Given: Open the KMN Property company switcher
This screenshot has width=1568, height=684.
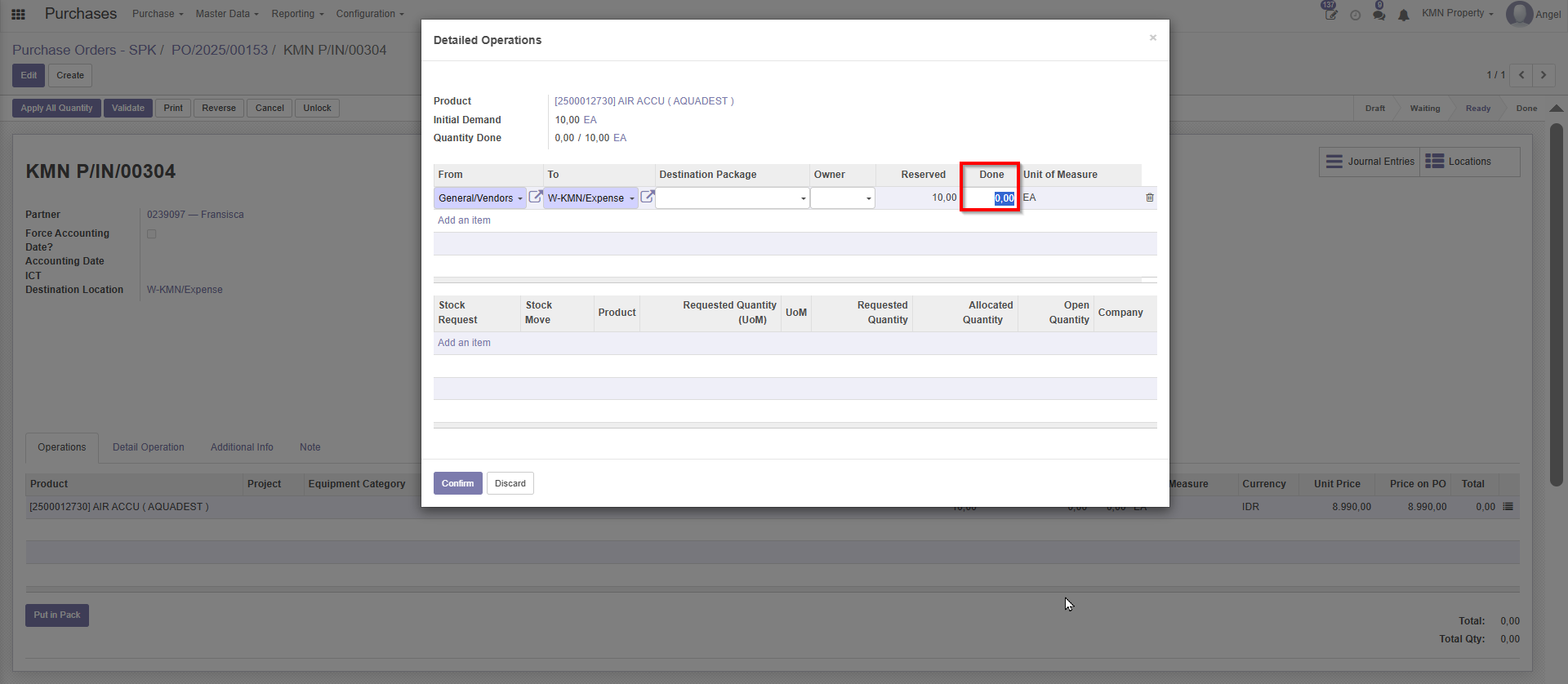Looking at the screenshot, I should pos(1458,13).
